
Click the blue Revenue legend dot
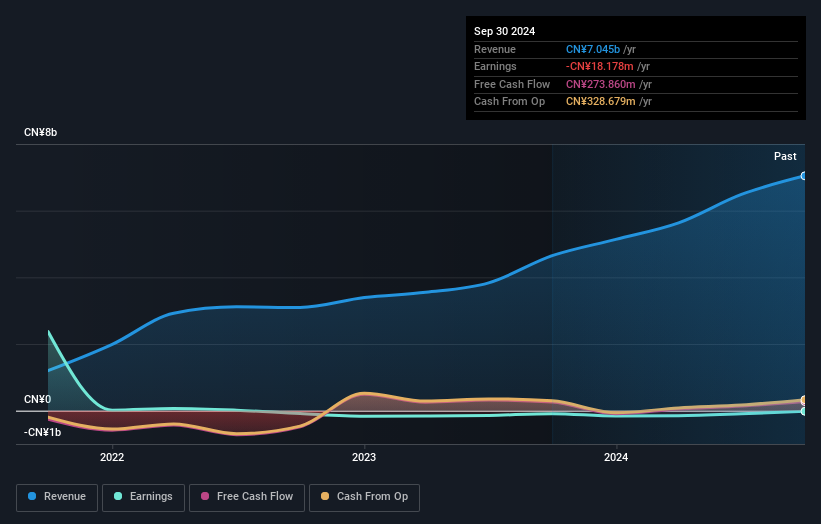pos(32,496)
